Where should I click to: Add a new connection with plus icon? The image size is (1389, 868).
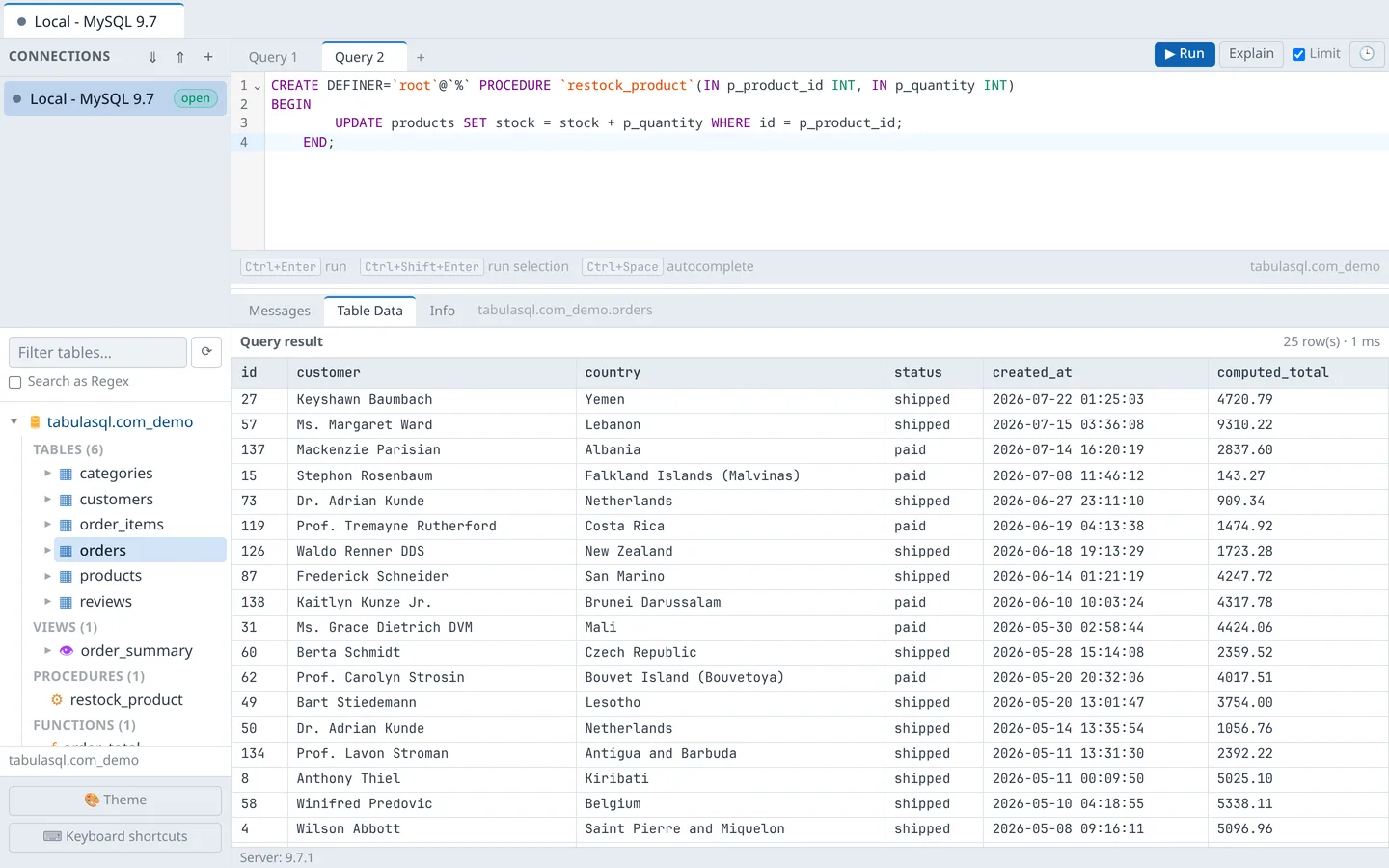[208, 57]
